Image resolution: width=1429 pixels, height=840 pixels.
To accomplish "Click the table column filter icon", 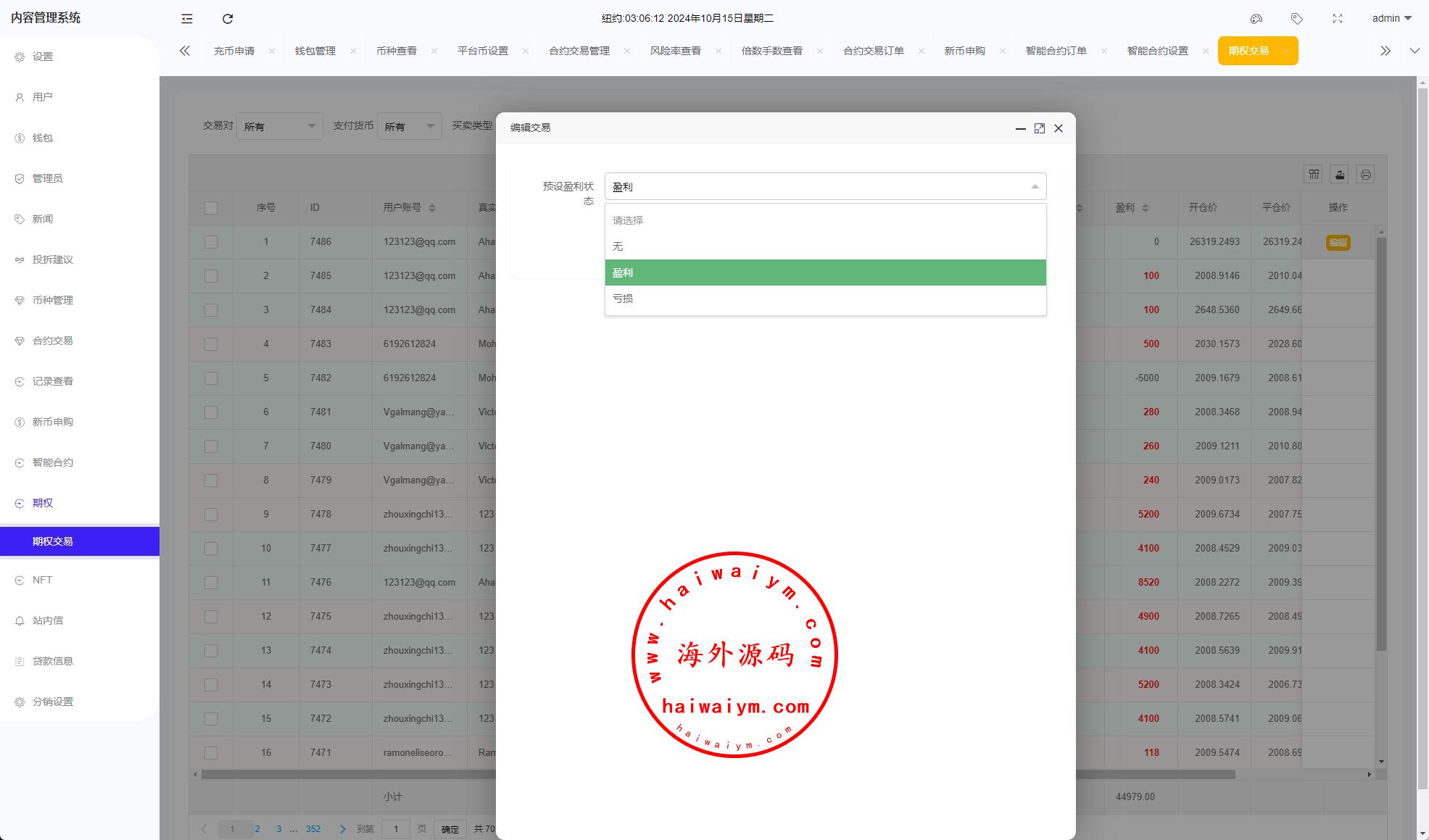I will 1314,175.
